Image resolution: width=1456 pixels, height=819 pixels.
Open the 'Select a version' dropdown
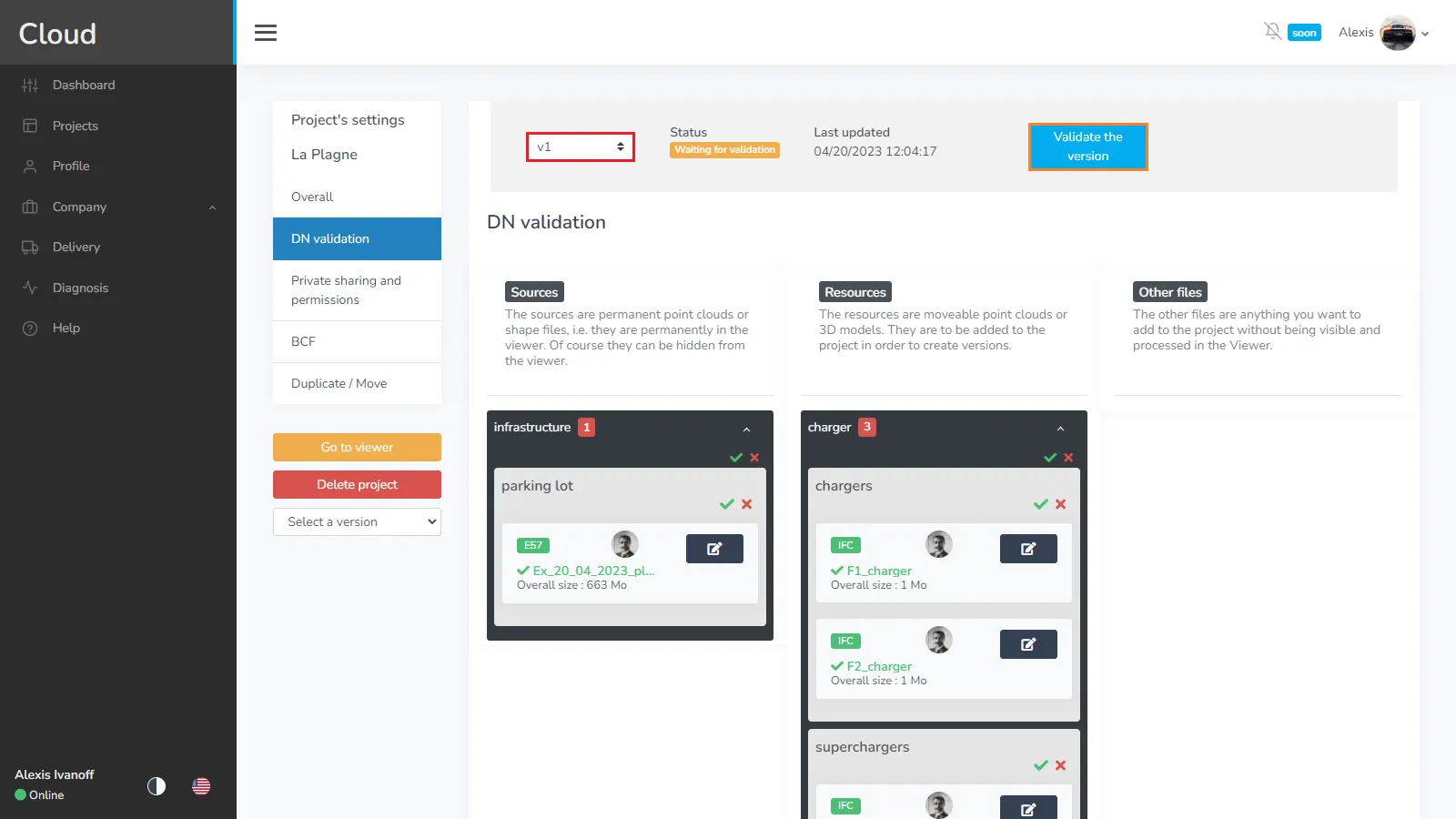pyautogui.click(x=357, y=521)
